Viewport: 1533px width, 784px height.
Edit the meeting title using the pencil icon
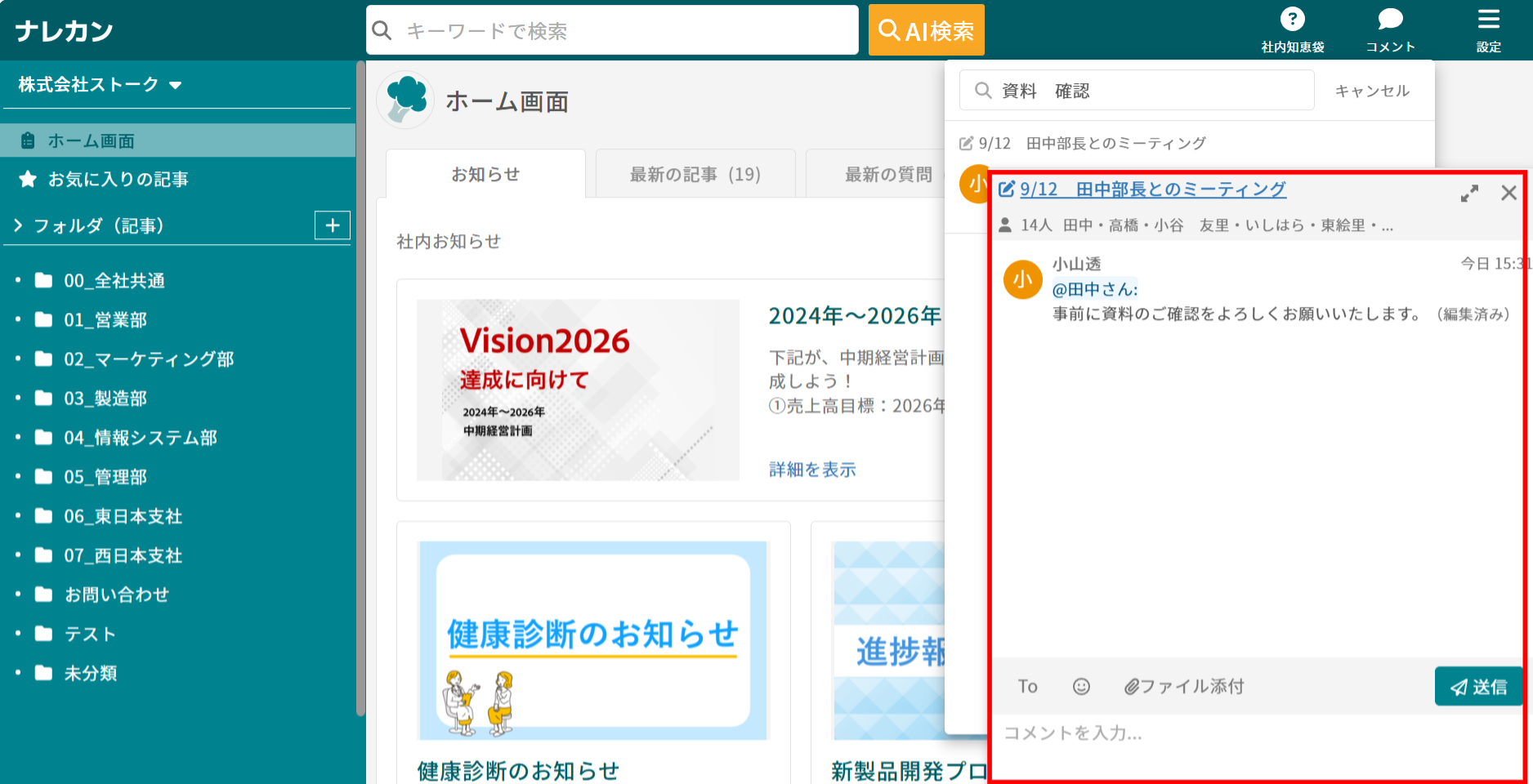1006,189
